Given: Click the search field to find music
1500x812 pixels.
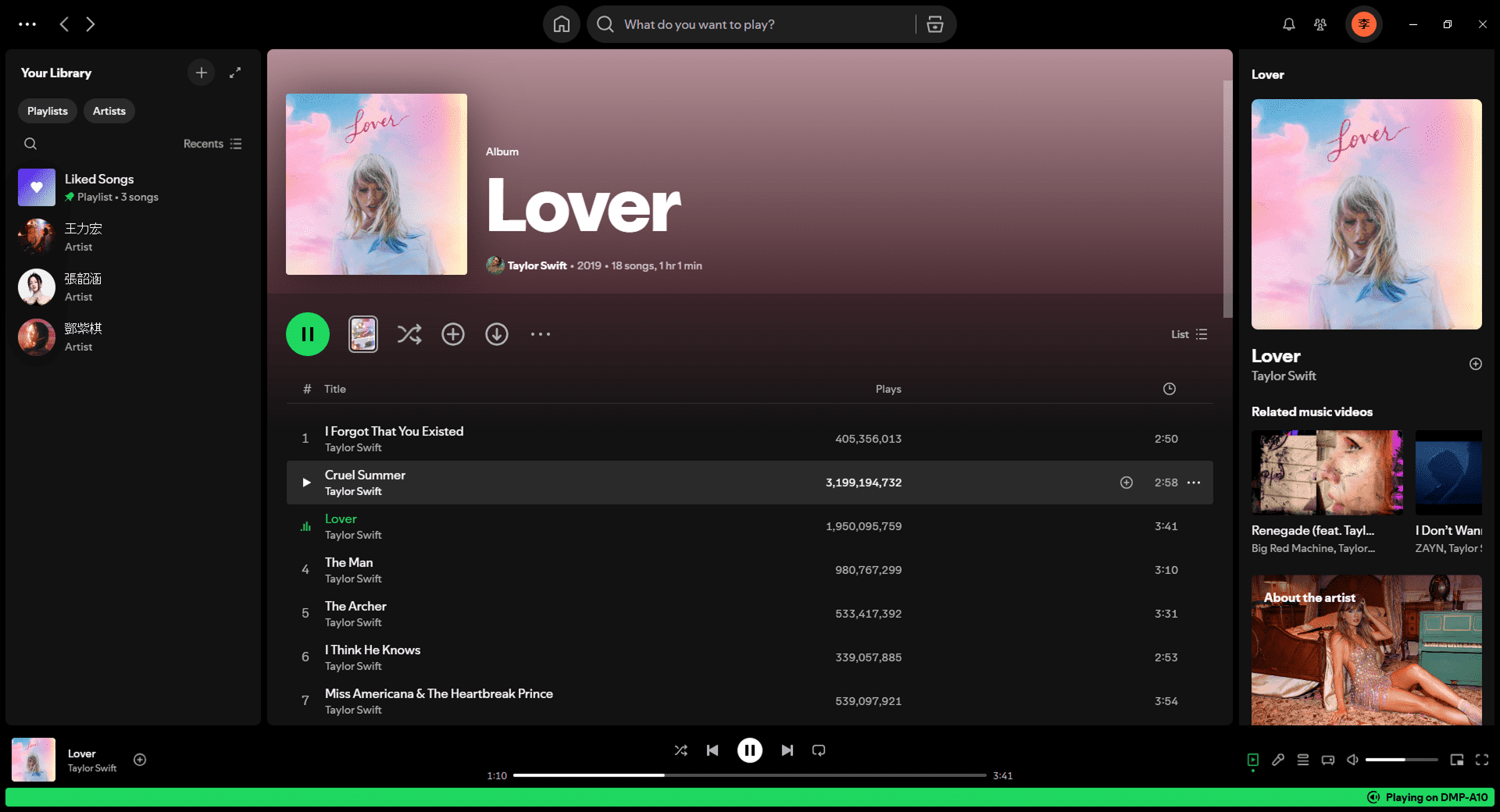Looking at the screenshot, I should (750, 24).
